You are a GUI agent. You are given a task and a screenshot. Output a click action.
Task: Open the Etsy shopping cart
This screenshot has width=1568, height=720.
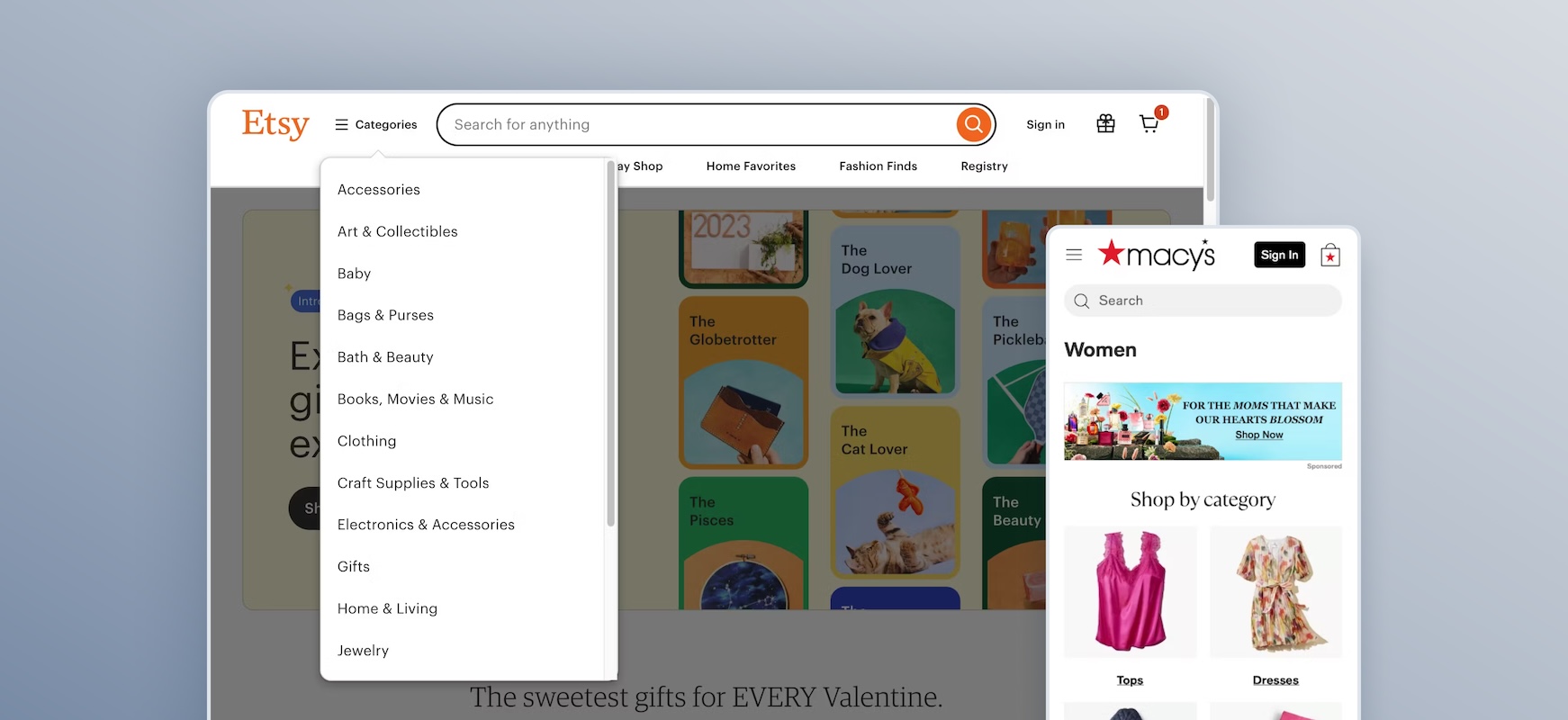[1149, 124]
